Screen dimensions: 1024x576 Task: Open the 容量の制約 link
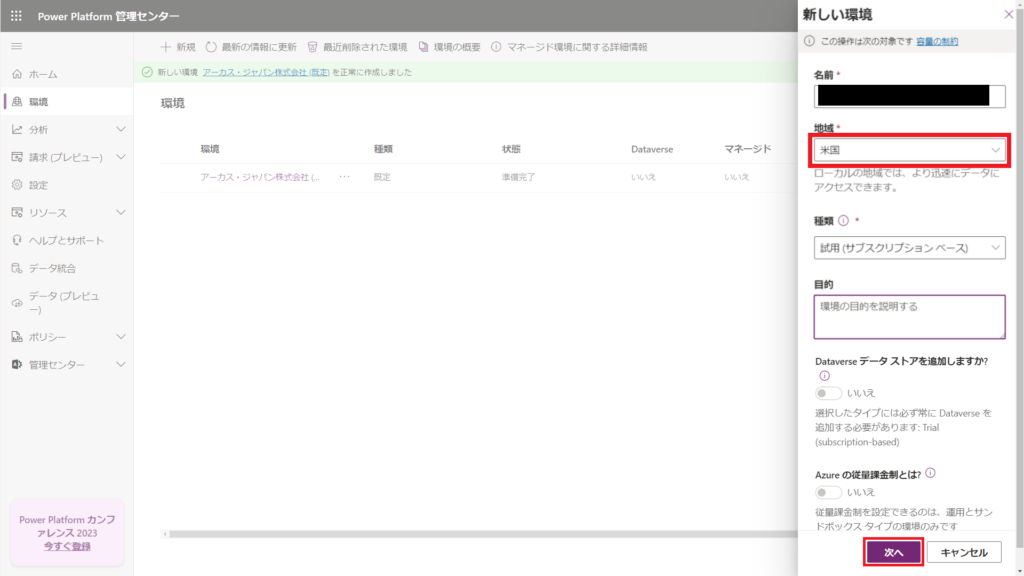(937, 41)
